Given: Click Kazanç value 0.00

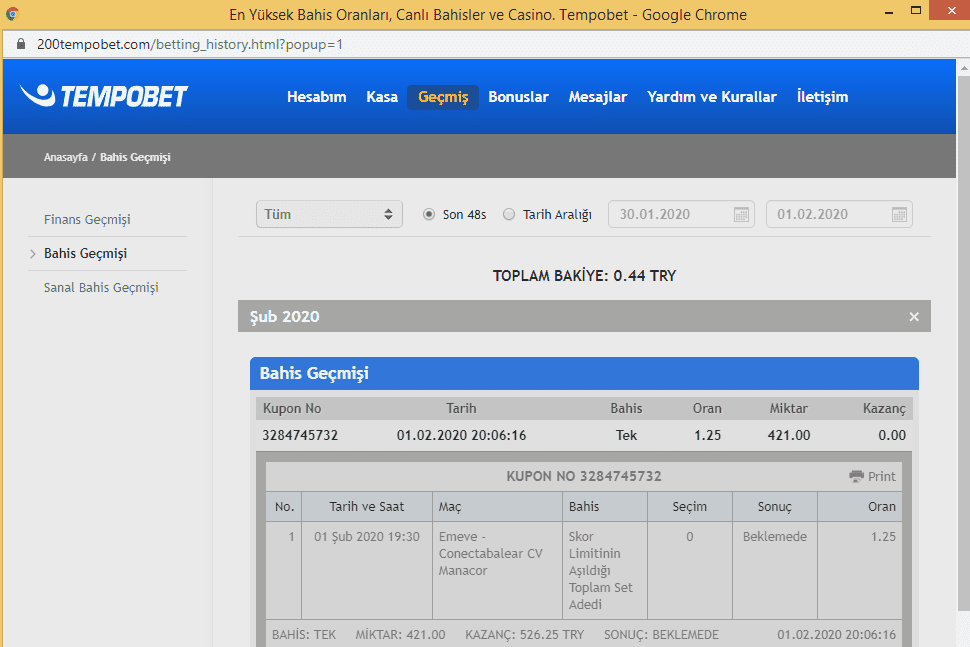Looking at the screenshot, I should [892, 435].
